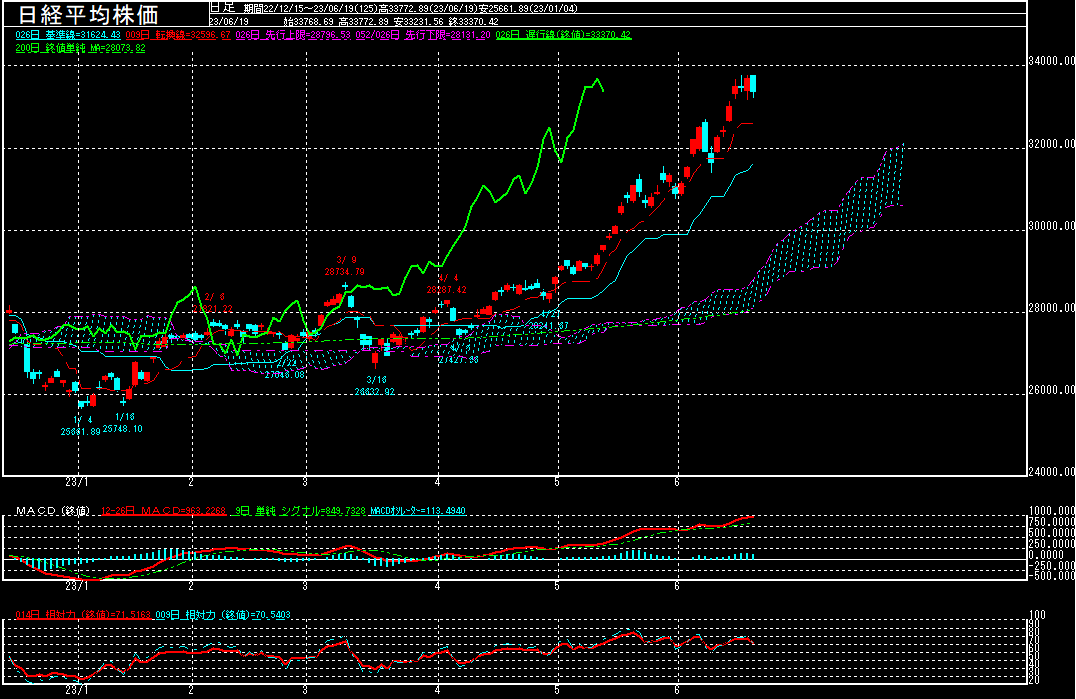Image resolution: width=1076 pixels, height=699 pixels.
Task: Select the 9日 単純 シグナル legend label
Action: click(300, 511)
